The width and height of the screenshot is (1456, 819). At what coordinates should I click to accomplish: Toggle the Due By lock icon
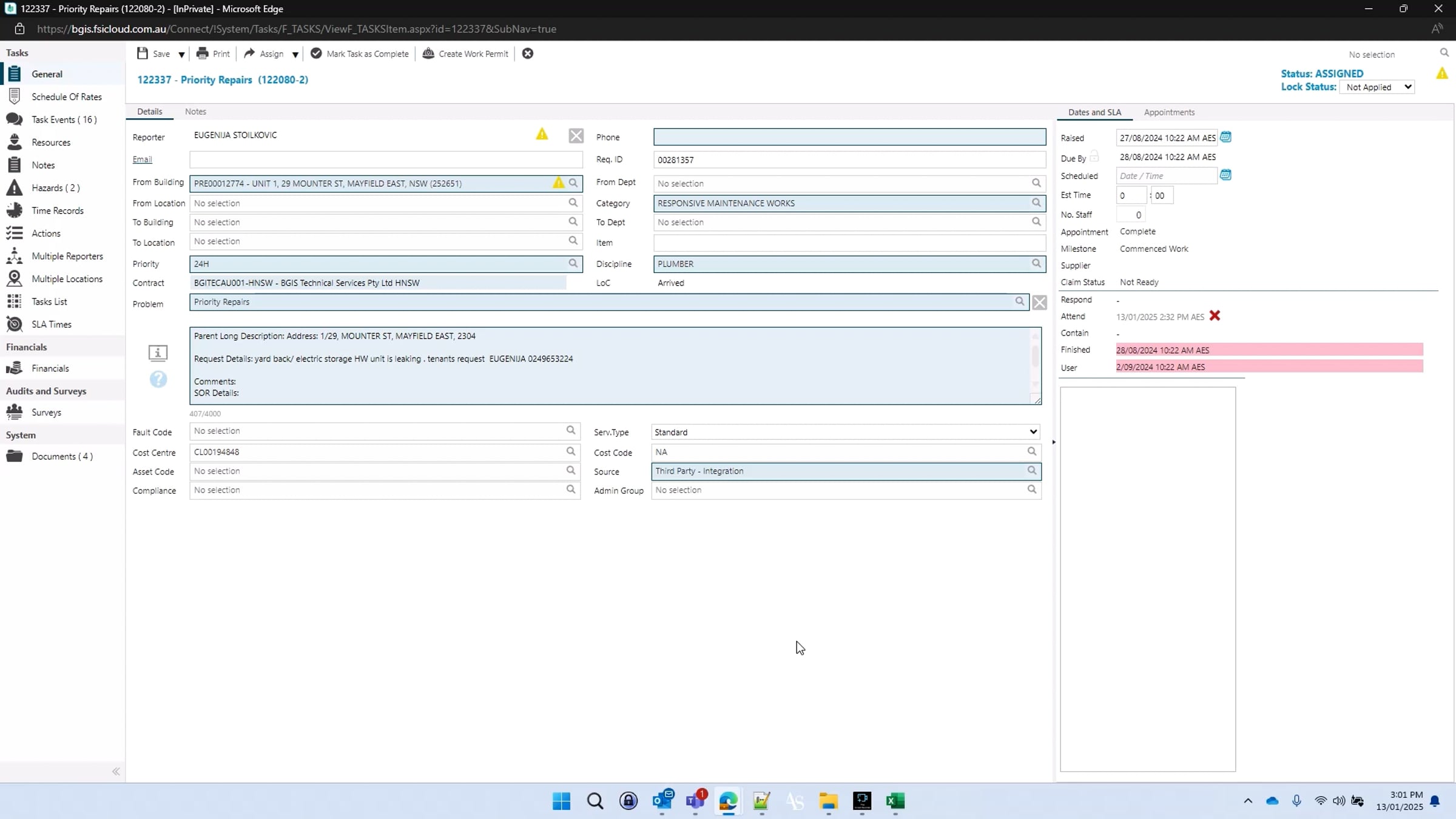(1094, 157)
